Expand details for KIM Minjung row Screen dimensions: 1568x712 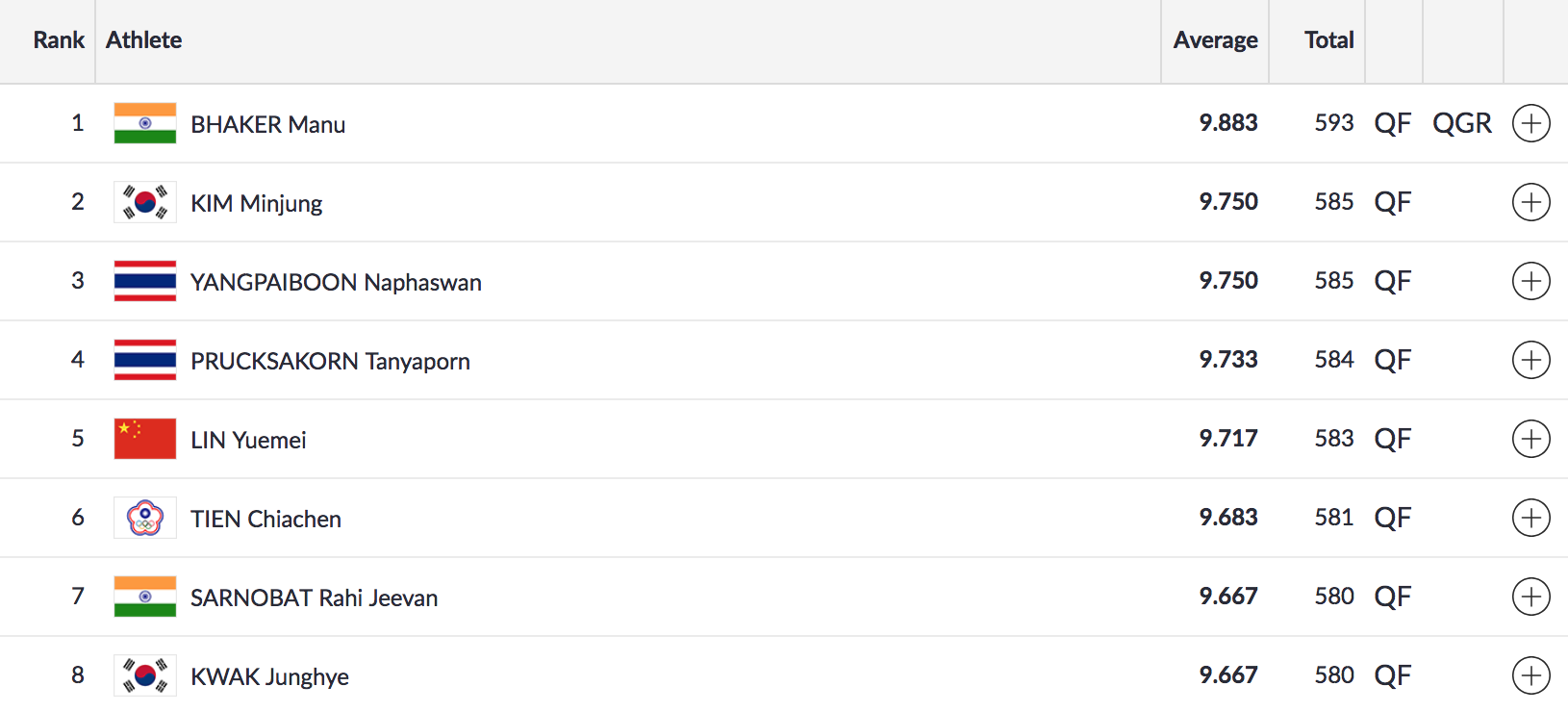point(1530,202)
